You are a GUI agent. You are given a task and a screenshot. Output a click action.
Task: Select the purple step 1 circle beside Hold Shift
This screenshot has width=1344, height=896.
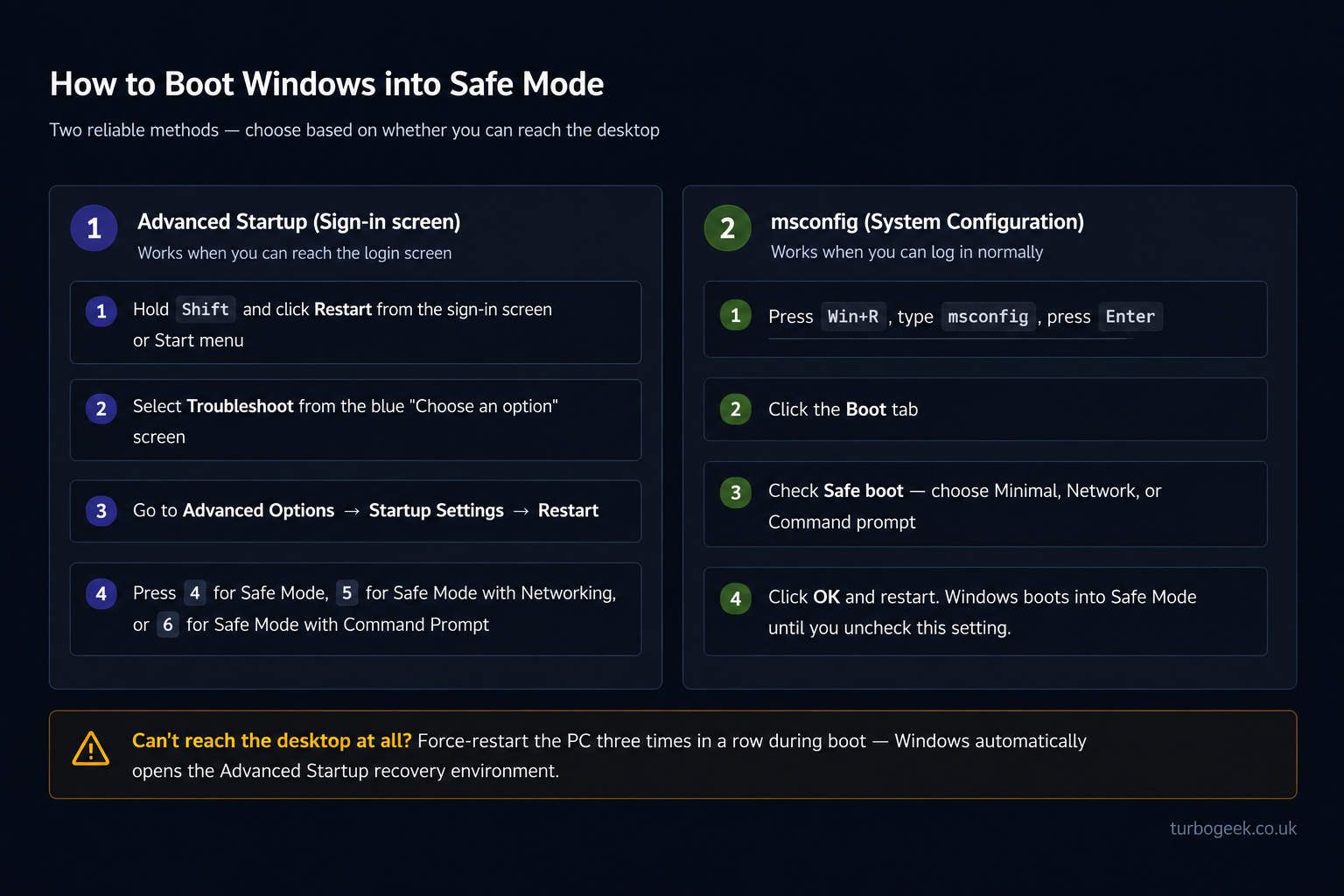[101, 311]
